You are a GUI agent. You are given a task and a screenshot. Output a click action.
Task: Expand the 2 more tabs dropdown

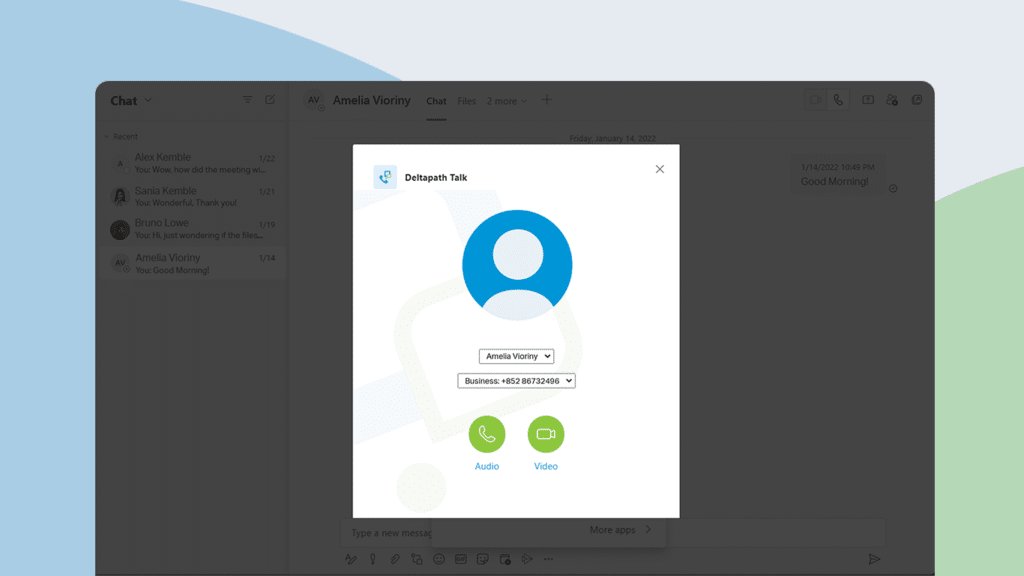pyautogui.click(x=507, y=101)
